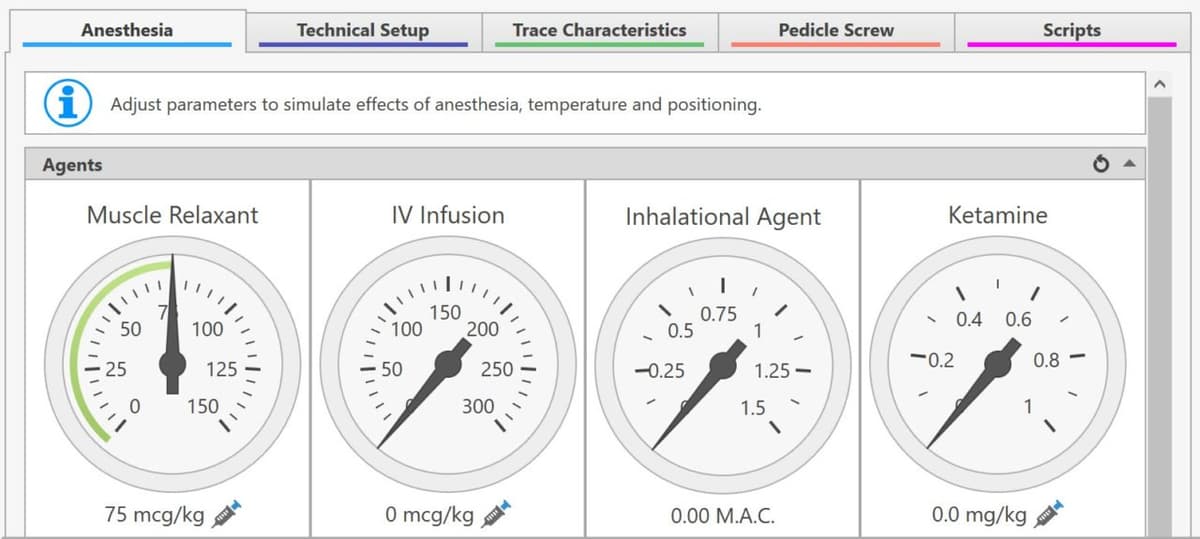
Task: Click the 0.00 M.A.C. value label
Action: pyautogui.click(x=723, y=516)
